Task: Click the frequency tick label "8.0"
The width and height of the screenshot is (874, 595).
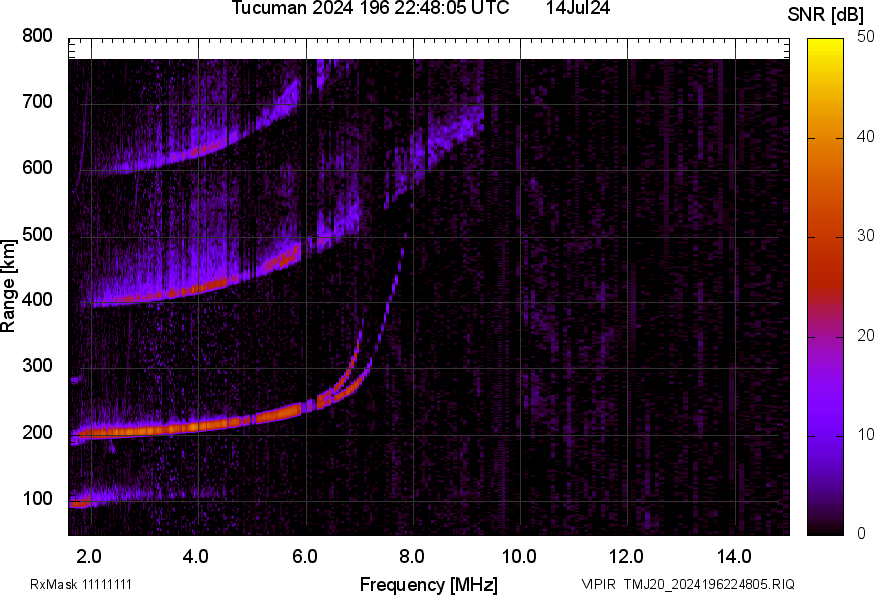Action: coord(411,556)
